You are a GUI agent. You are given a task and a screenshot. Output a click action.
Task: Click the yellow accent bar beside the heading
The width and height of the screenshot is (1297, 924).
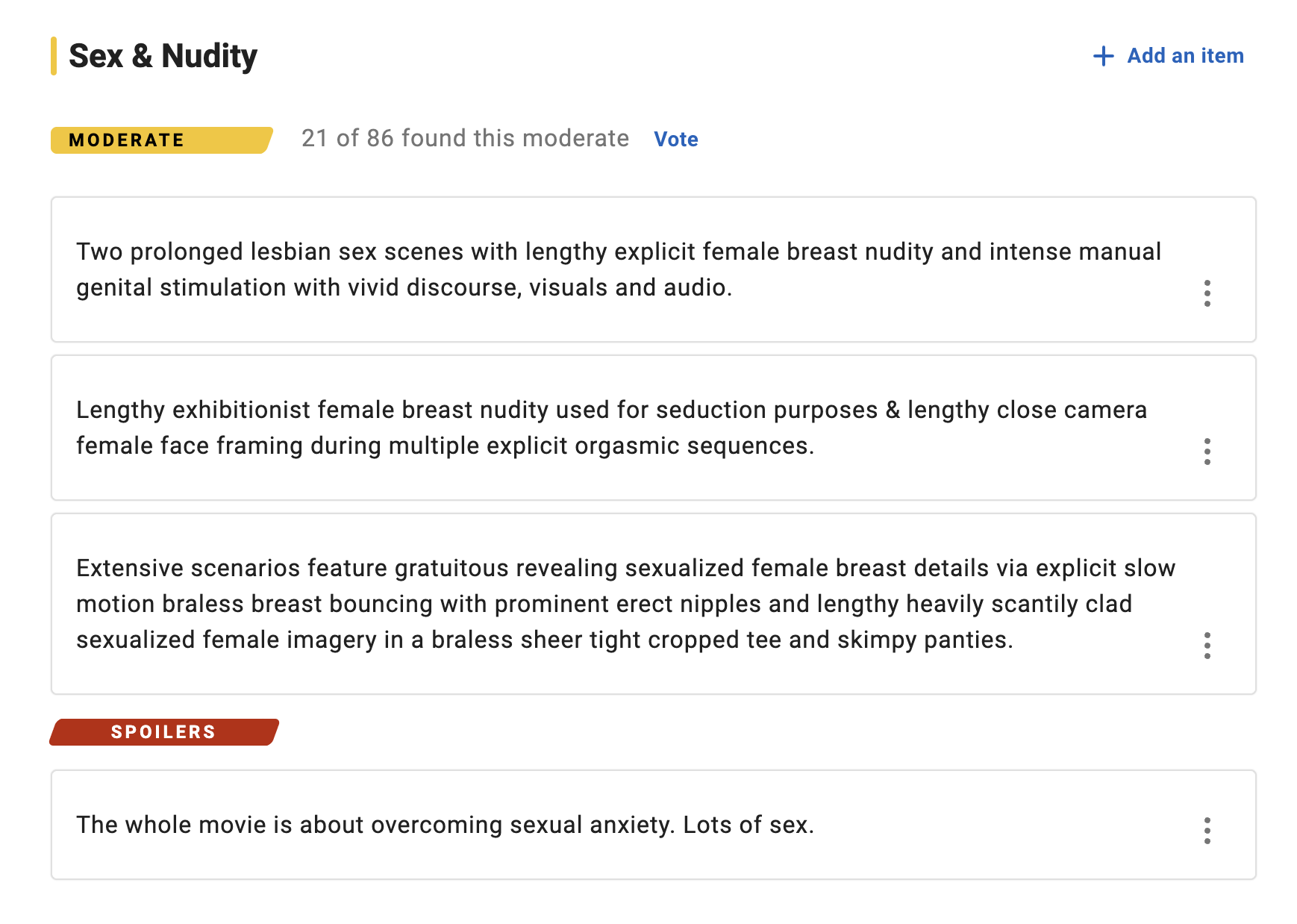coord(54,56)
